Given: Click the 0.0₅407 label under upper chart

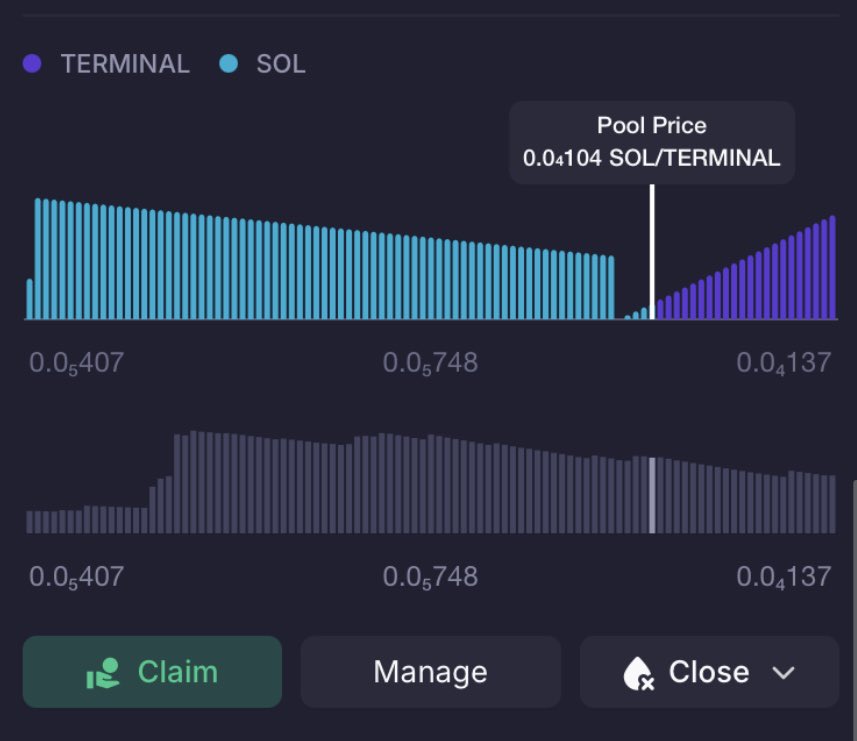Looking at the screenshot, I should (x=77, y=363).
